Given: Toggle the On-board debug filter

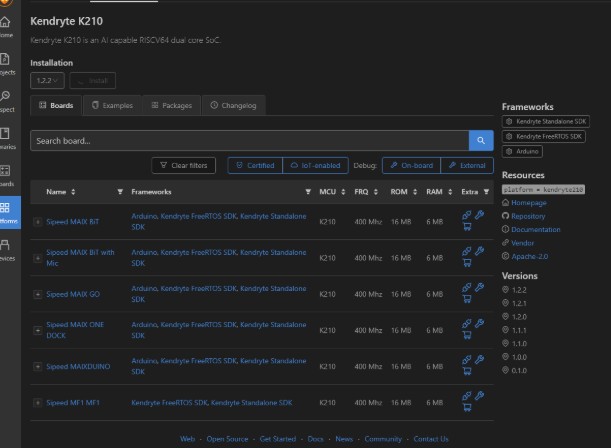Looking at the screenshot, I should pyautogui.click(x=411, y=166).
